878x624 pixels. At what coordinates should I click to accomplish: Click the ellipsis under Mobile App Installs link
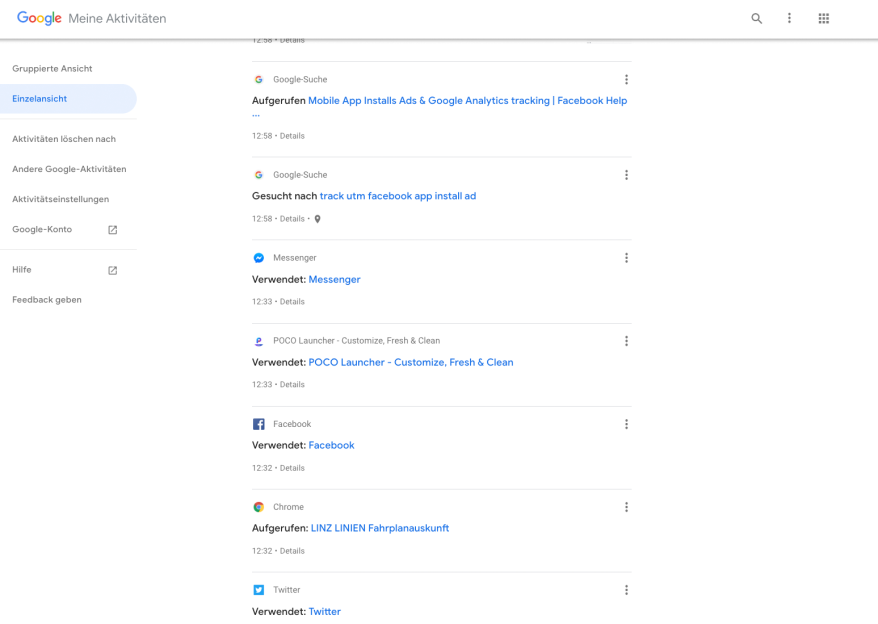click(256, 115)
